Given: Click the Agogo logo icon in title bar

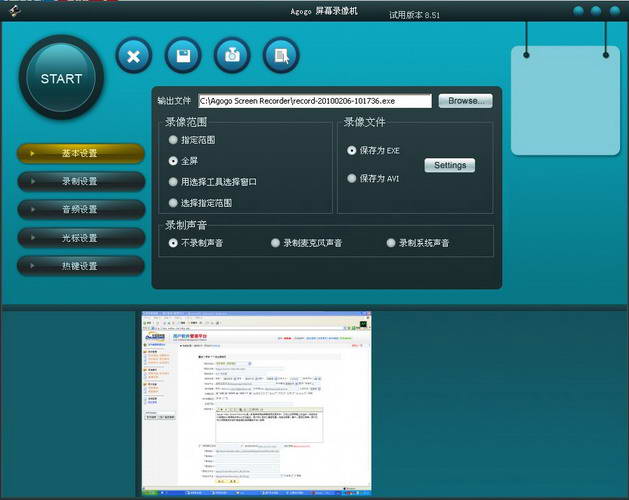Looking at the screenshot, I should [x=15, y=10].
